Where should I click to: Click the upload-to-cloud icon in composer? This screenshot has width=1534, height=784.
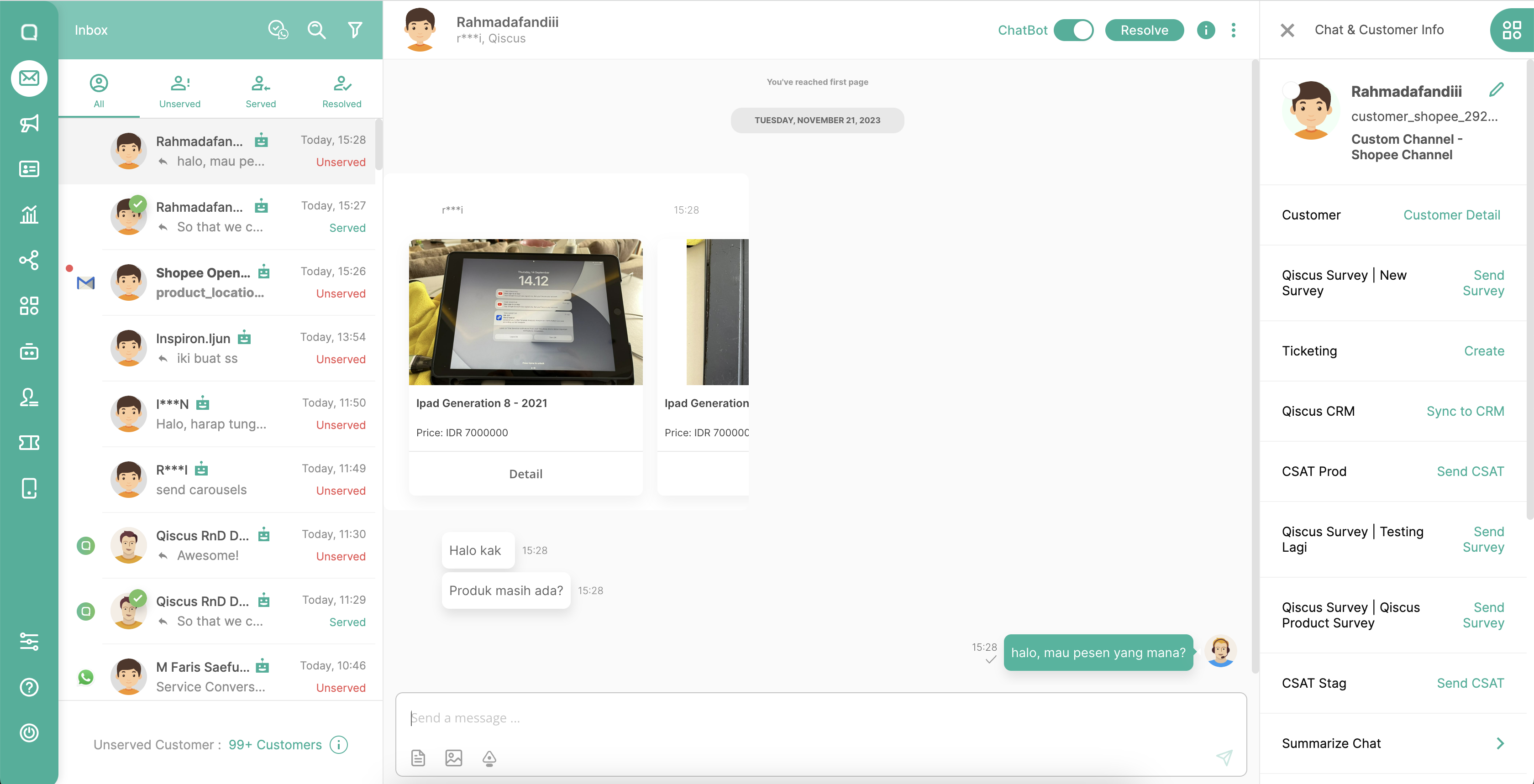point(489,758)
